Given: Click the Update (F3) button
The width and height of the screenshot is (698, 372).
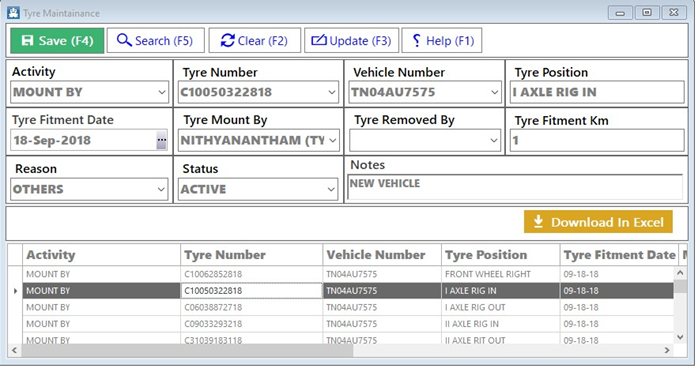Looking at the screenshot, I should [x=351, y=41].
